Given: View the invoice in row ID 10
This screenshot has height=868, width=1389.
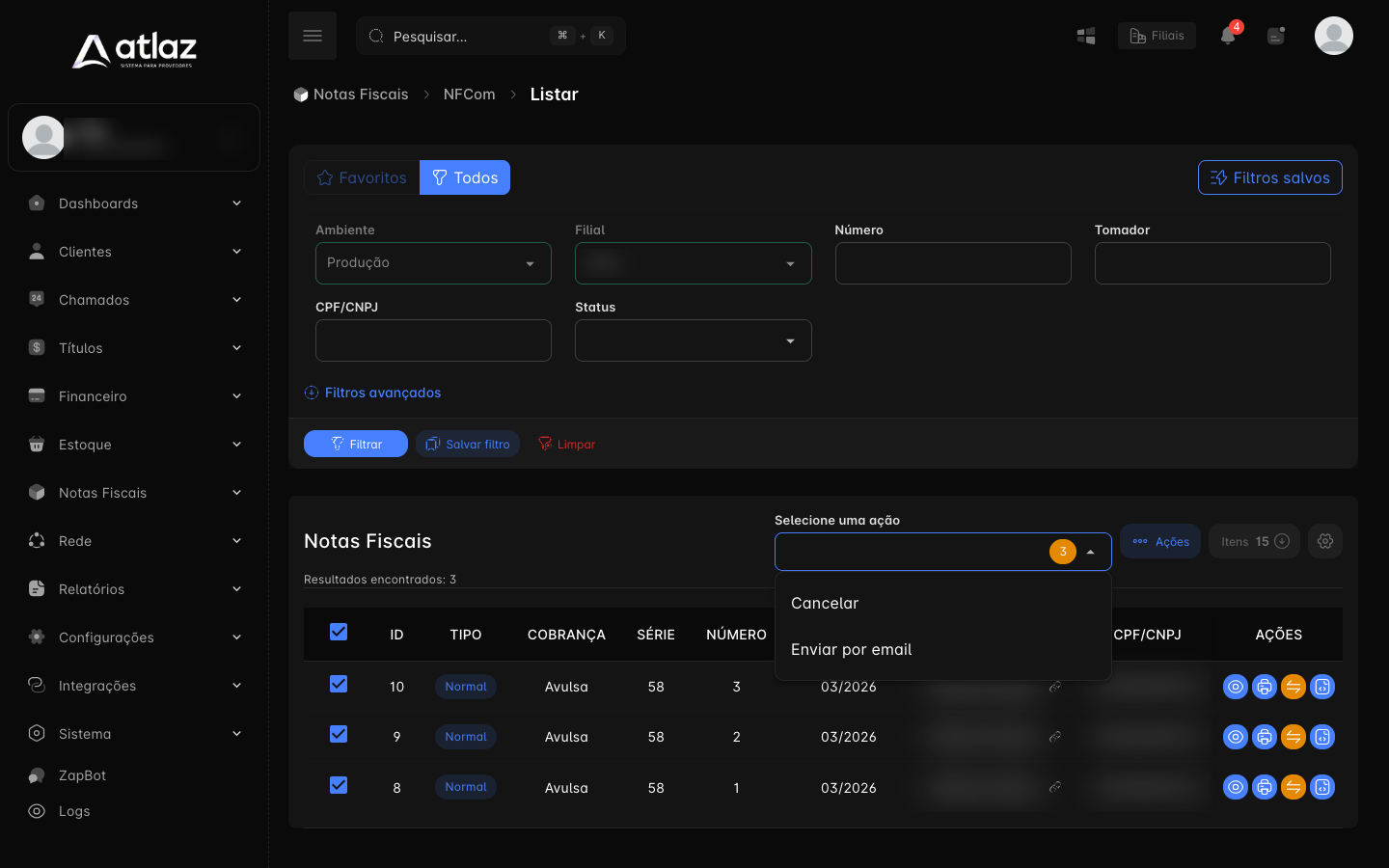Looking at the screenshot, I should coord(1236,687).
